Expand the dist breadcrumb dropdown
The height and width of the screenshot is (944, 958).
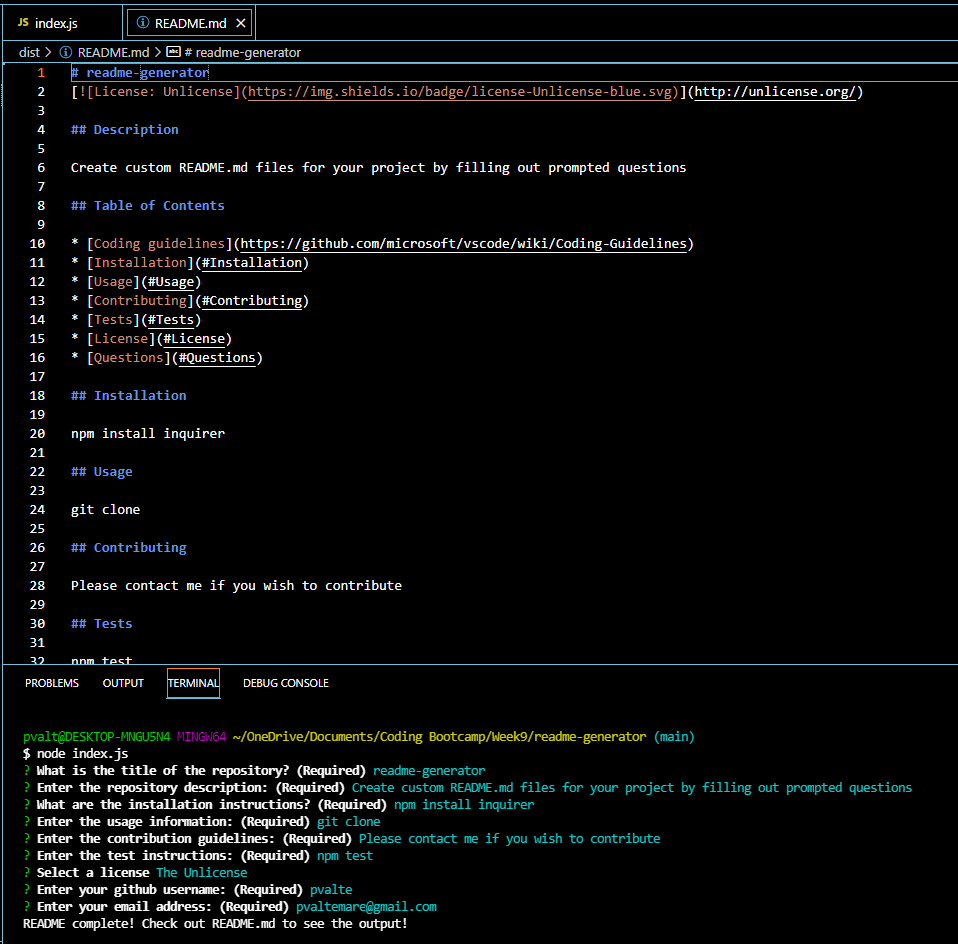point(28,52)
